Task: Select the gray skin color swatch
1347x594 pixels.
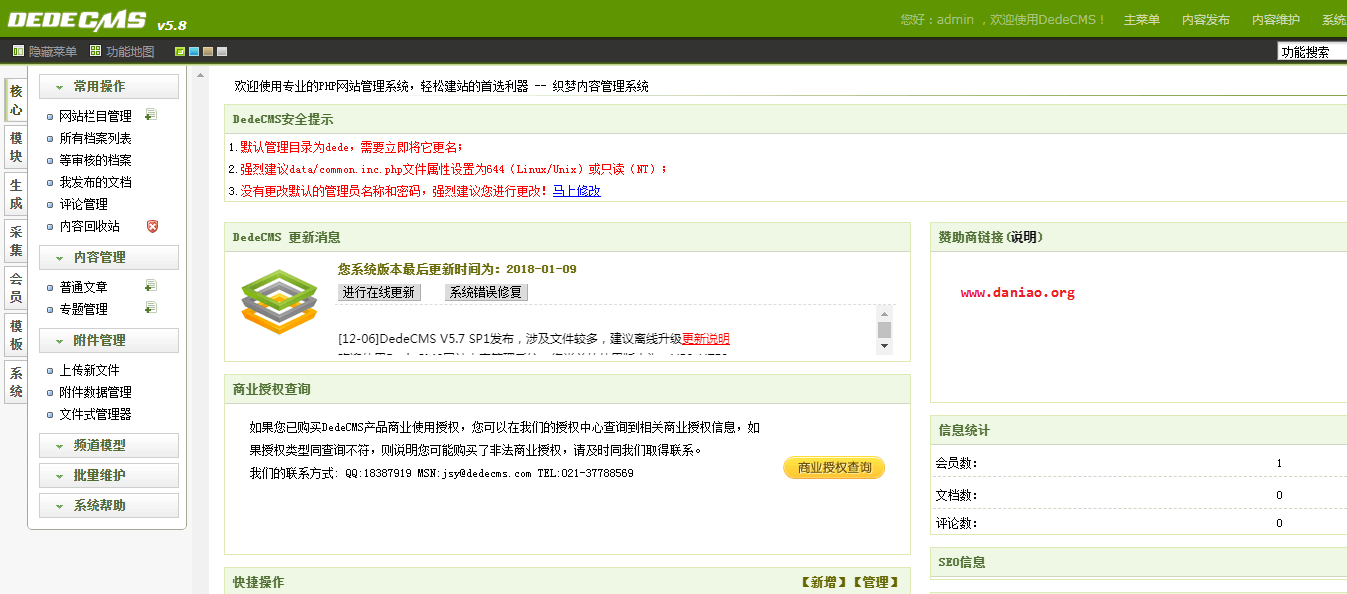Action: pyautogui.click(x=222, y=51)
